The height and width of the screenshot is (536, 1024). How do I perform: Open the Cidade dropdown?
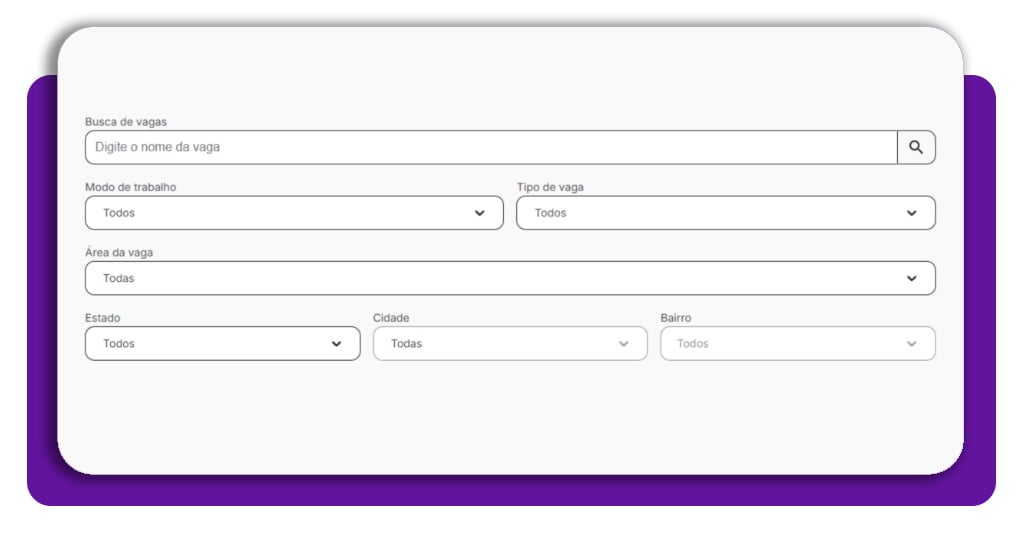(x=510, y=343)
